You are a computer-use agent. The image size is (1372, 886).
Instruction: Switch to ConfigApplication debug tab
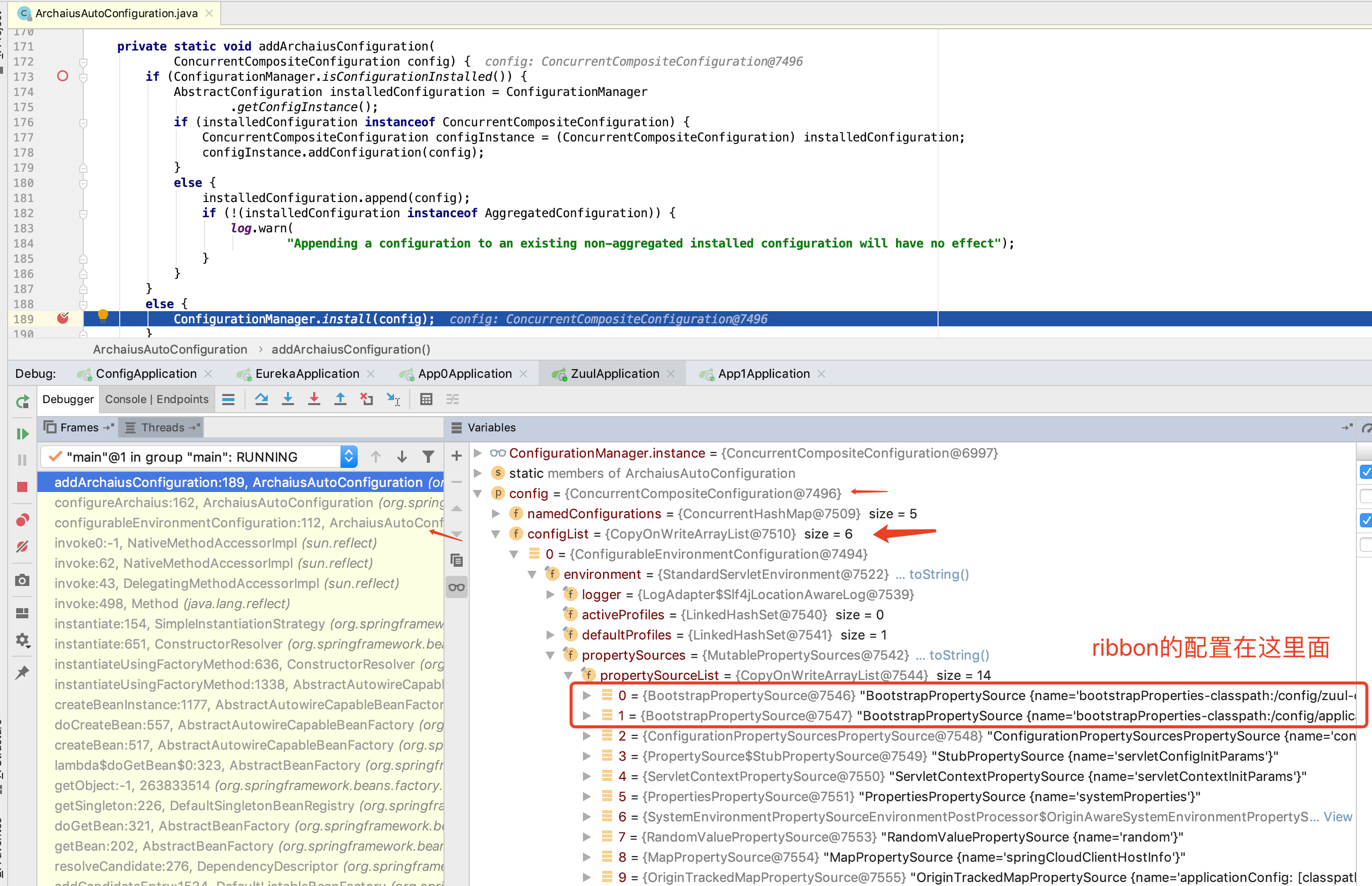tap(145, 374)
